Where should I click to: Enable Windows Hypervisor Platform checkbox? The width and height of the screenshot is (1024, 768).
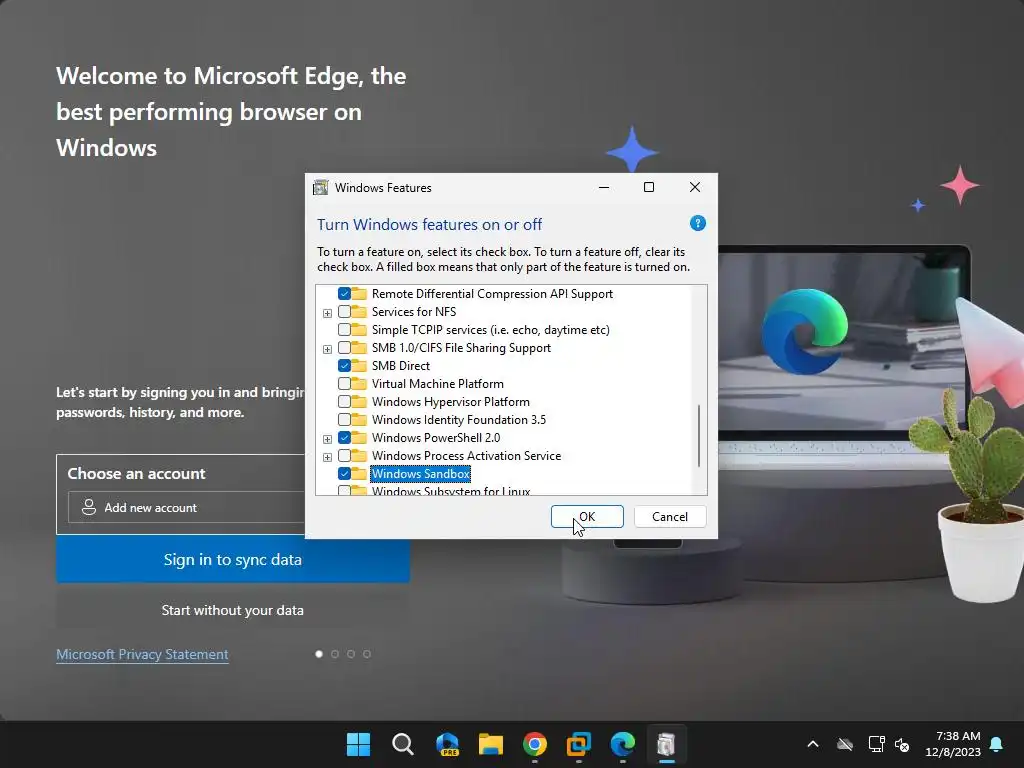pos(344,402)
